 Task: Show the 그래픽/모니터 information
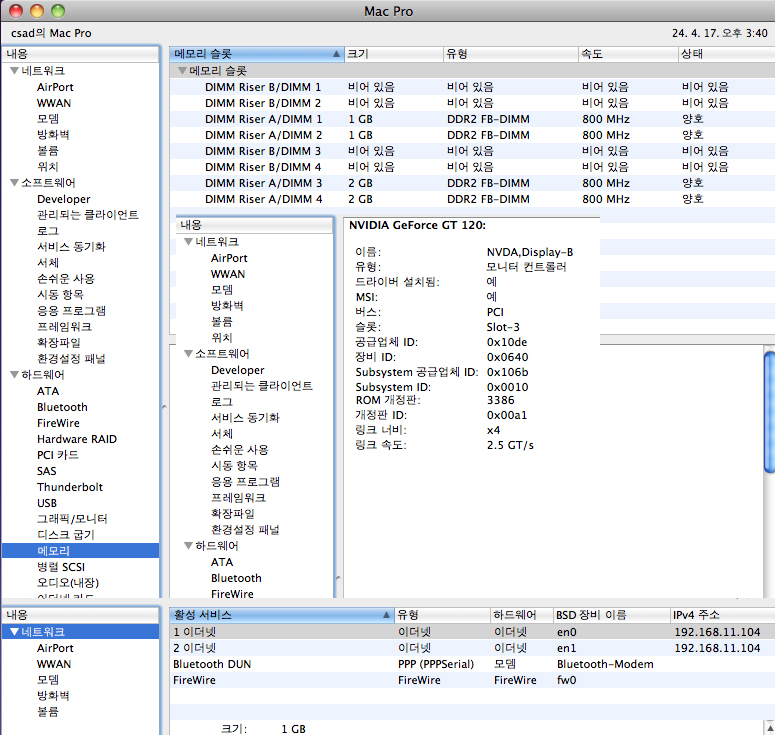click(x=72, y=519)
